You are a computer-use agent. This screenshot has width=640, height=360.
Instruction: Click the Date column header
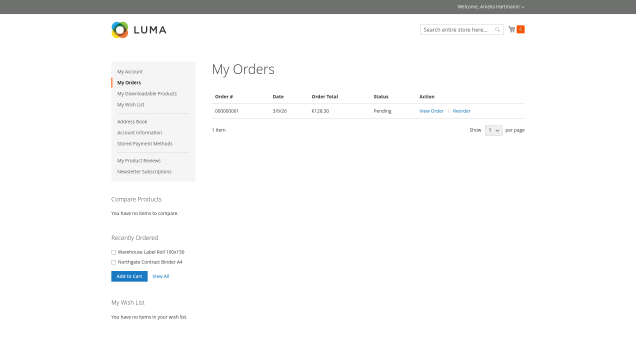(x=278, y=97)
